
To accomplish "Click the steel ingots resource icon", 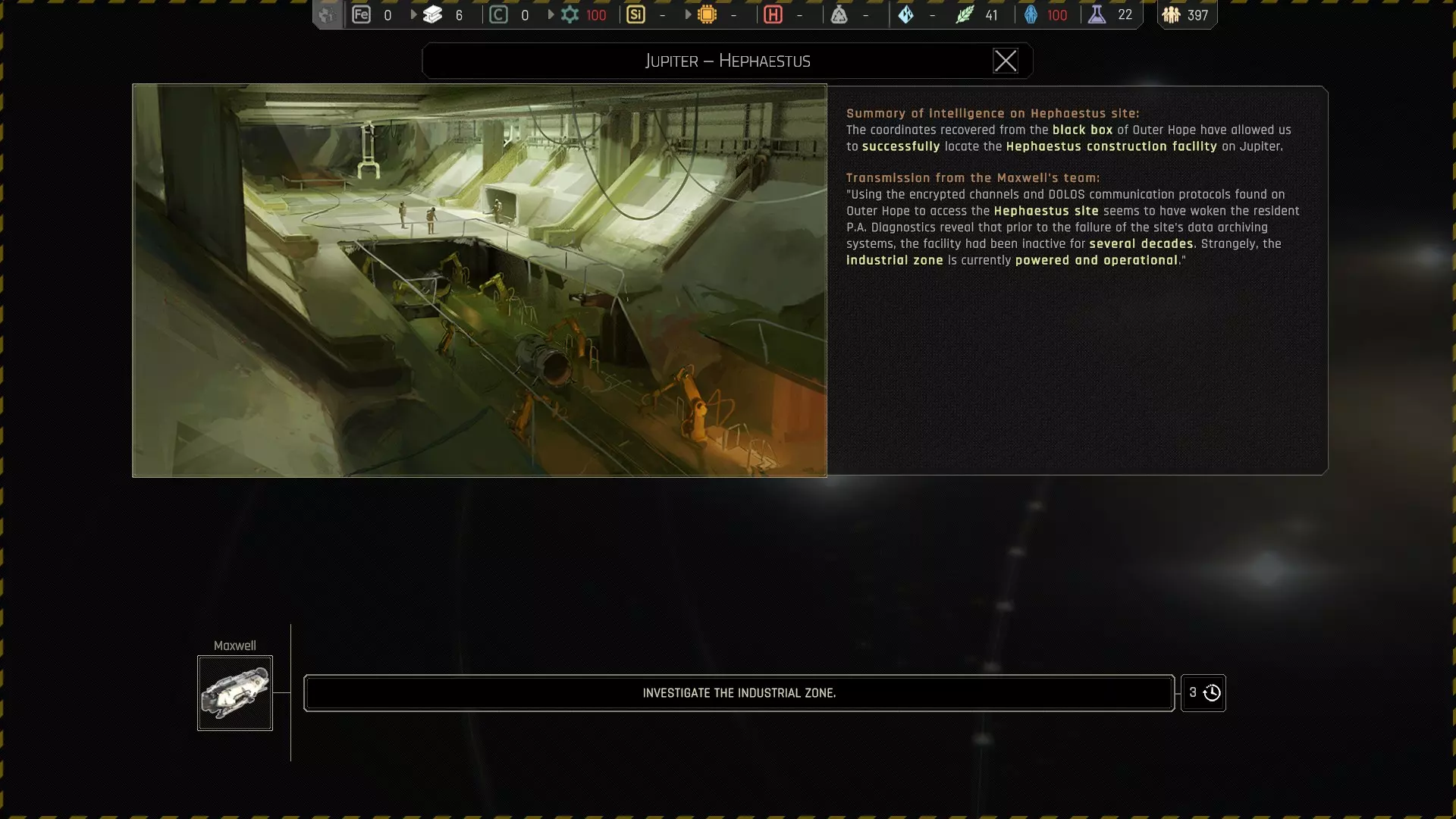I will [x=432, y=14].
